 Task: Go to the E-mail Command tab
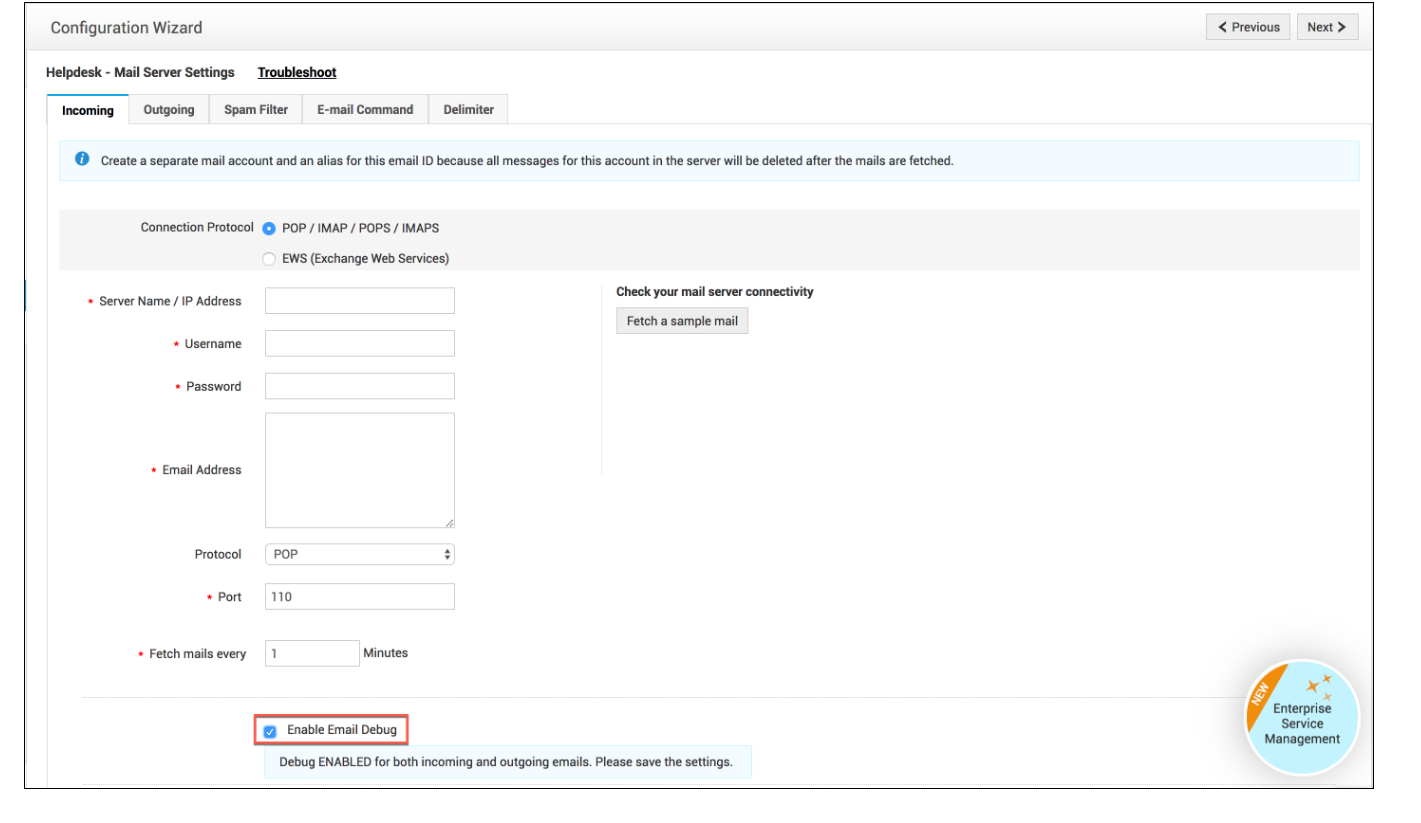pos(365,110)
